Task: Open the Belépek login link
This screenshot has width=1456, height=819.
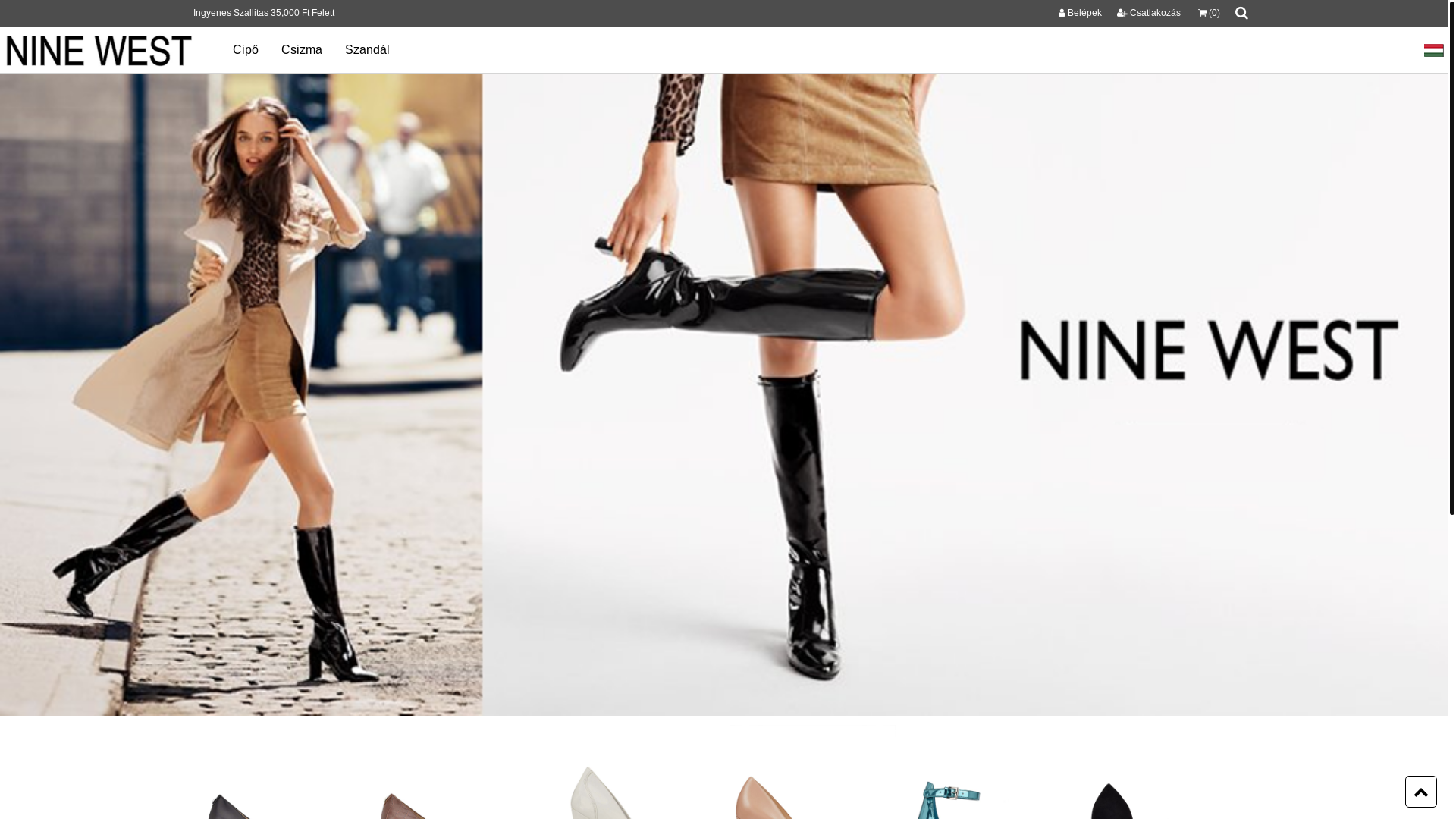Action: [x=1080, y=13]
